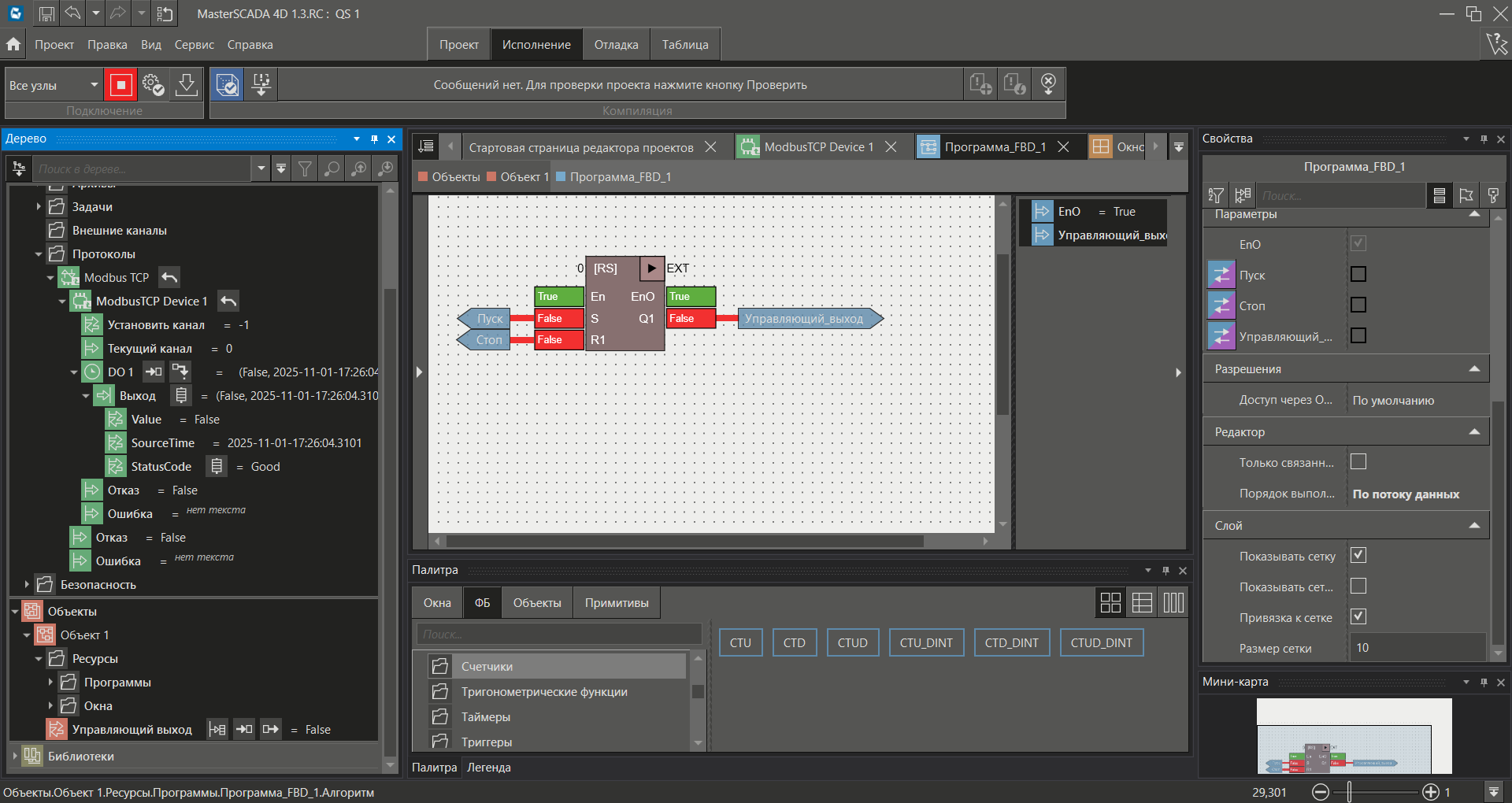Switch to the Отладка tab
This screenshot has height=803, width=1512.
[x=616, y=45]
